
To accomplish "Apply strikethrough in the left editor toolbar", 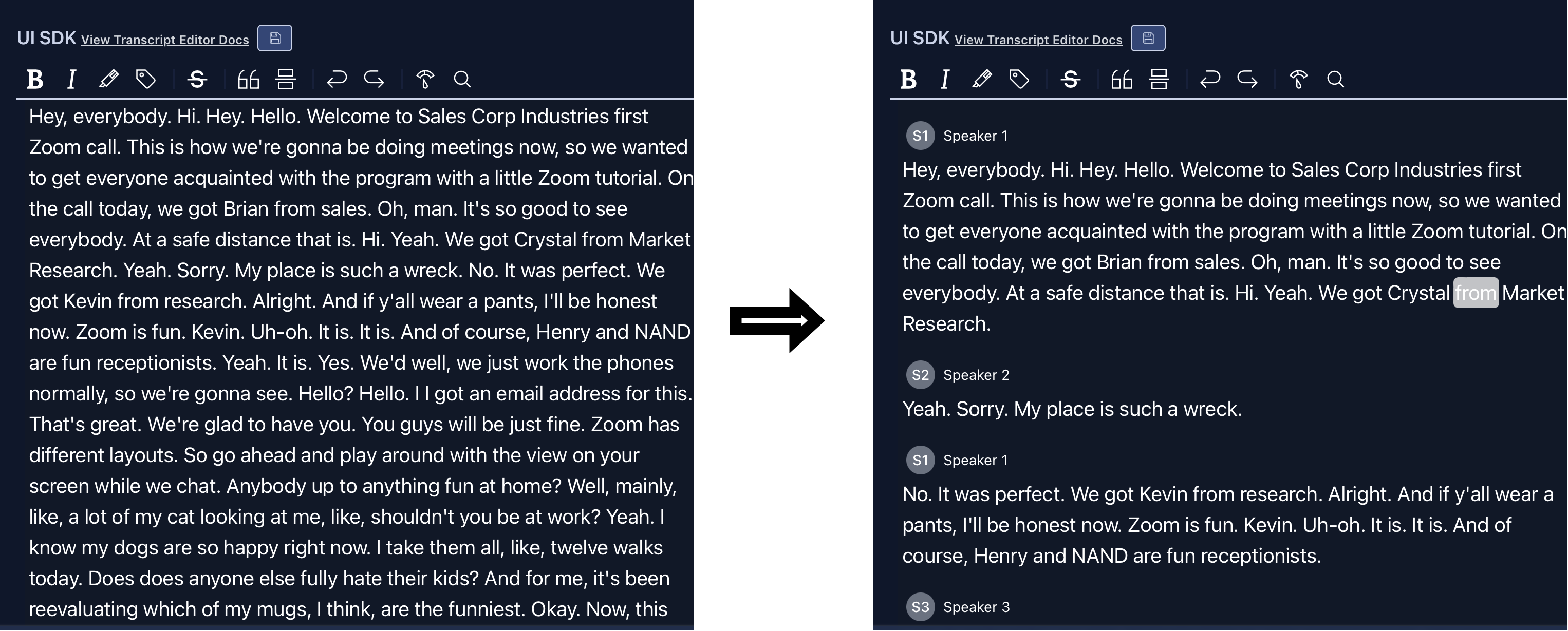I will pyautogui.click(x=197, y=79).
